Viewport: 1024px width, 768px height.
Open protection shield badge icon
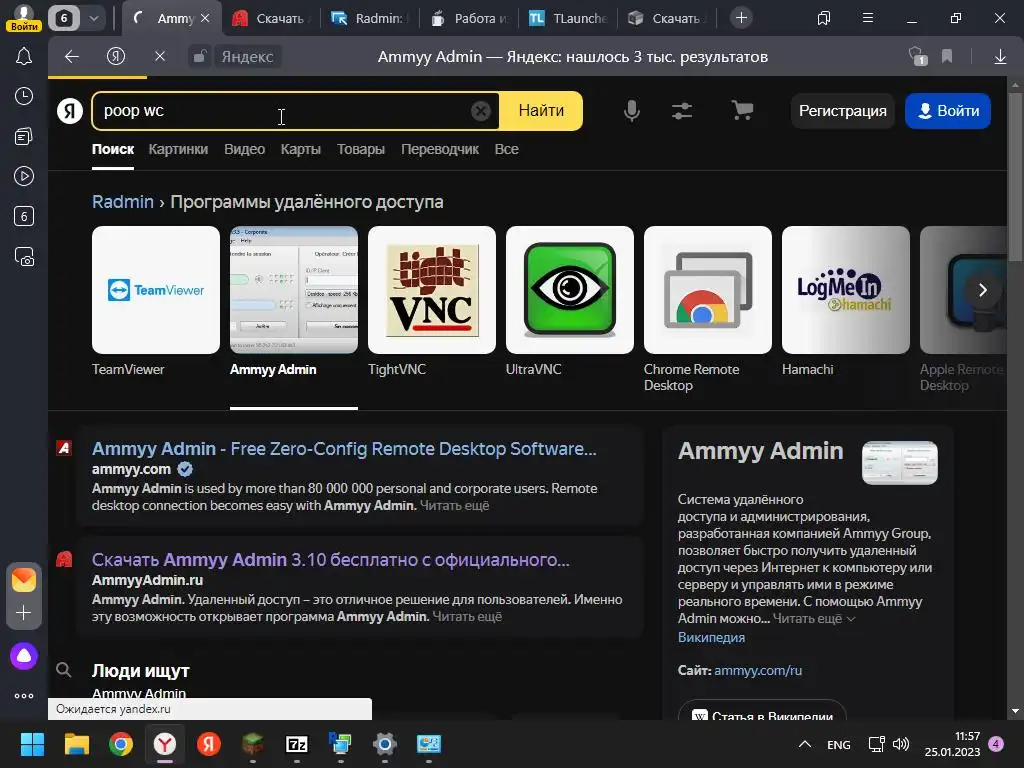tap(918, 57)
